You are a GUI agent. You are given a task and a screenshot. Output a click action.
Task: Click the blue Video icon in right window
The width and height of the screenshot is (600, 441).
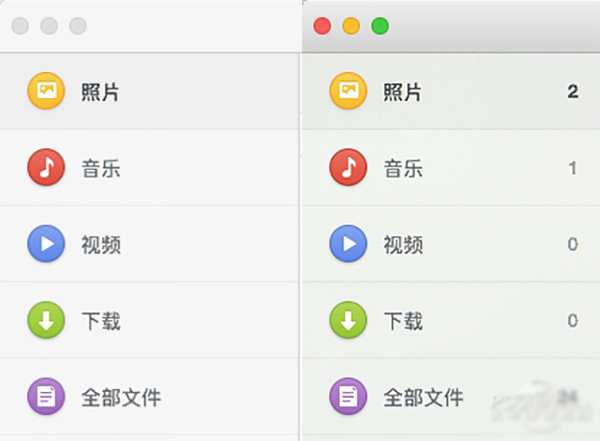point(348,243)
